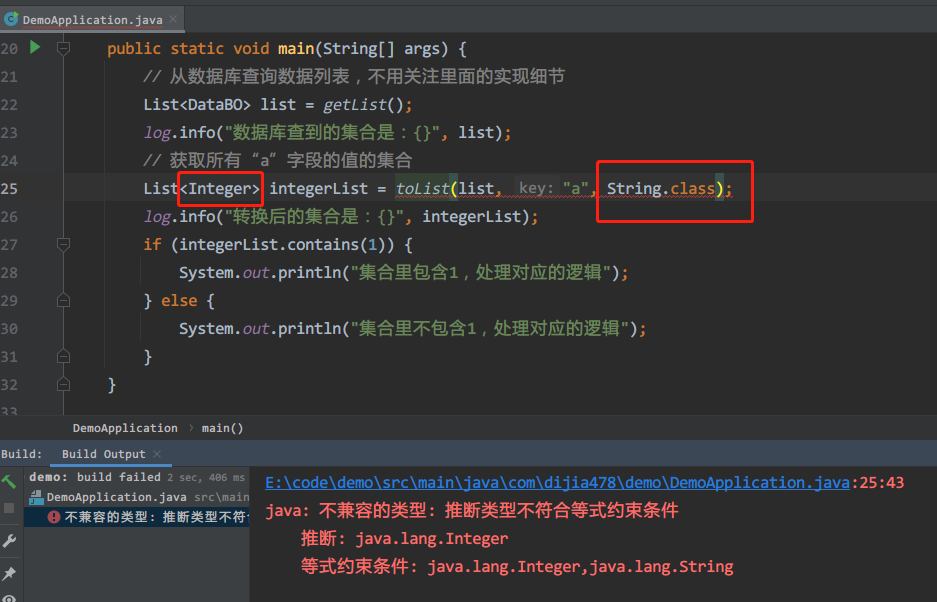
Task: Click the fold end marker at line 31
Action: [x=63, y=356]
